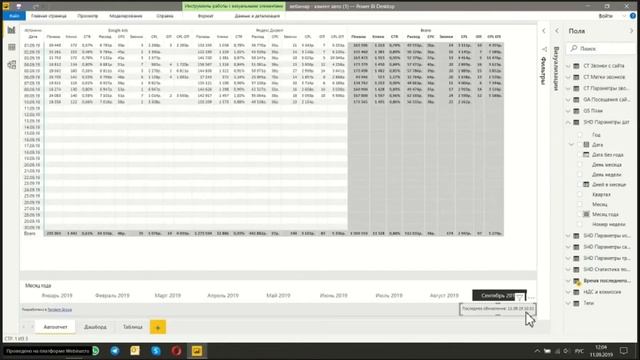This screenshot has width=640, height=360.
Task: Expand the СТ Метки звонков table
Action: tap(568, 77)
